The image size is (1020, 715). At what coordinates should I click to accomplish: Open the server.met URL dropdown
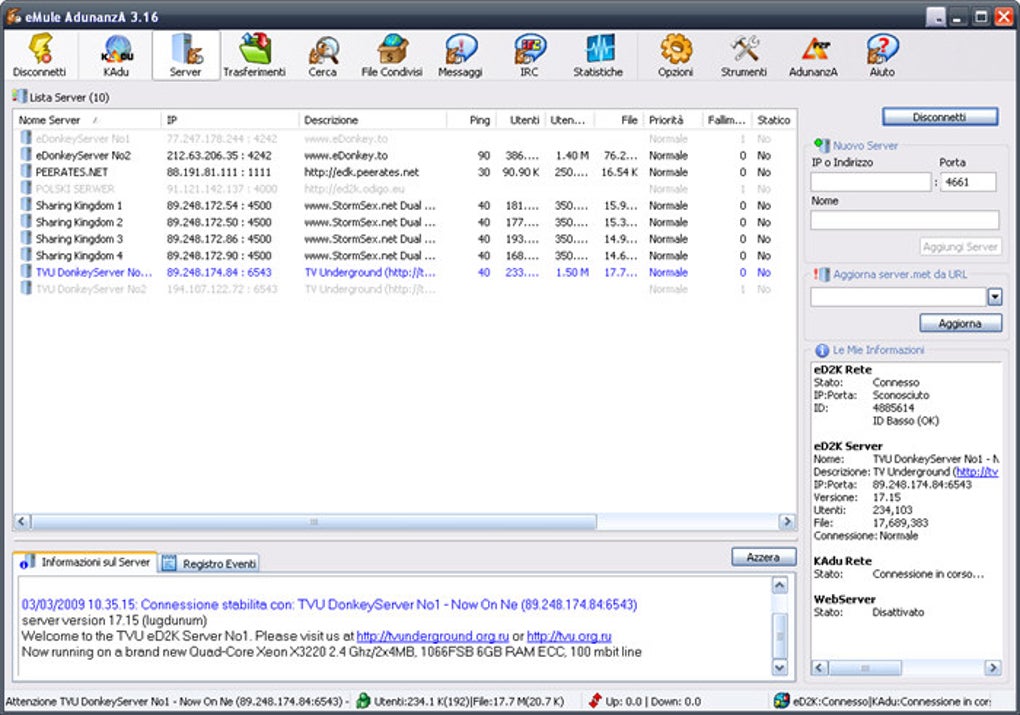pyautogui.click(x=995, y=297)
